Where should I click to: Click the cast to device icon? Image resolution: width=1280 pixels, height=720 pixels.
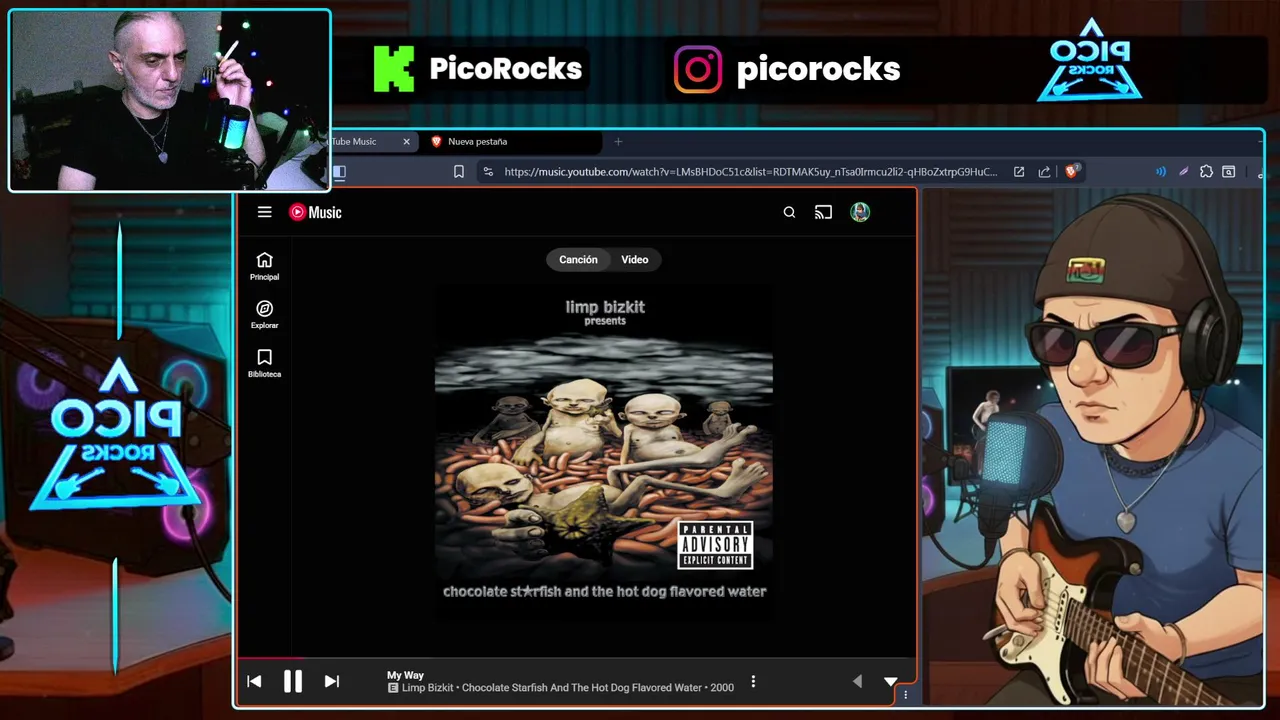[x=823, y=212]
